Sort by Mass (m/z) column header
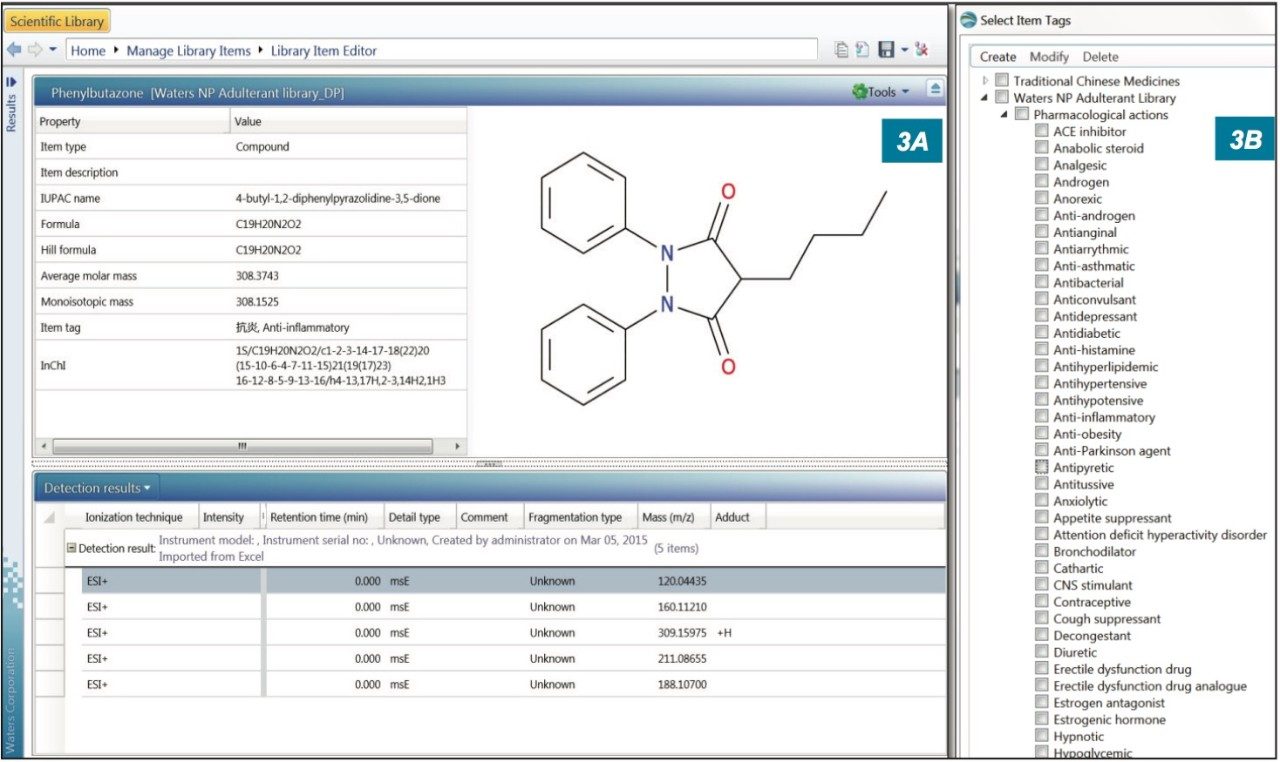Image resolution: width=1280 pixels, height=762 pixels. [673, 517]
